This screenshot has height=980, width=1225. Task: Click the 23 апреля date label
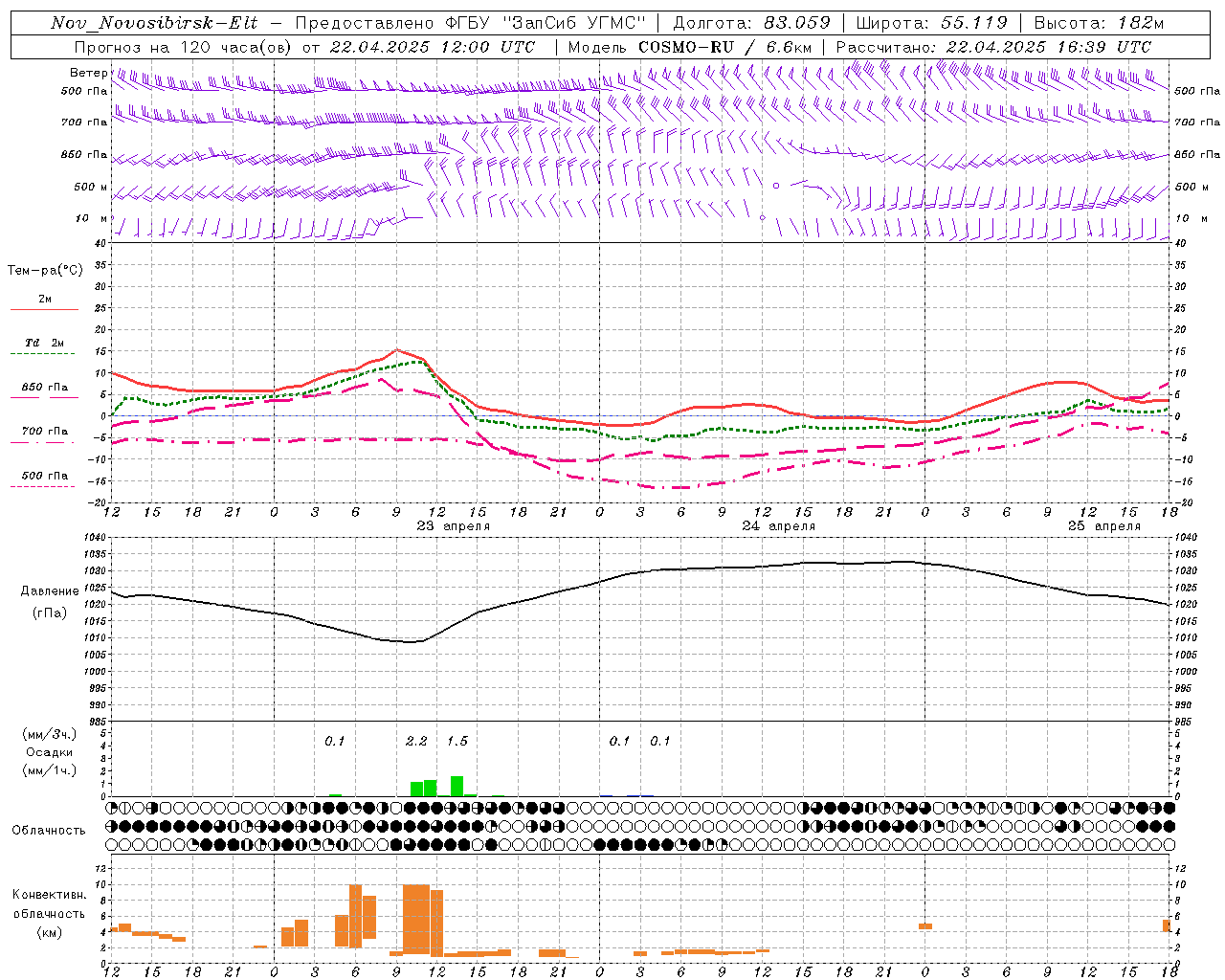point(454,525)
